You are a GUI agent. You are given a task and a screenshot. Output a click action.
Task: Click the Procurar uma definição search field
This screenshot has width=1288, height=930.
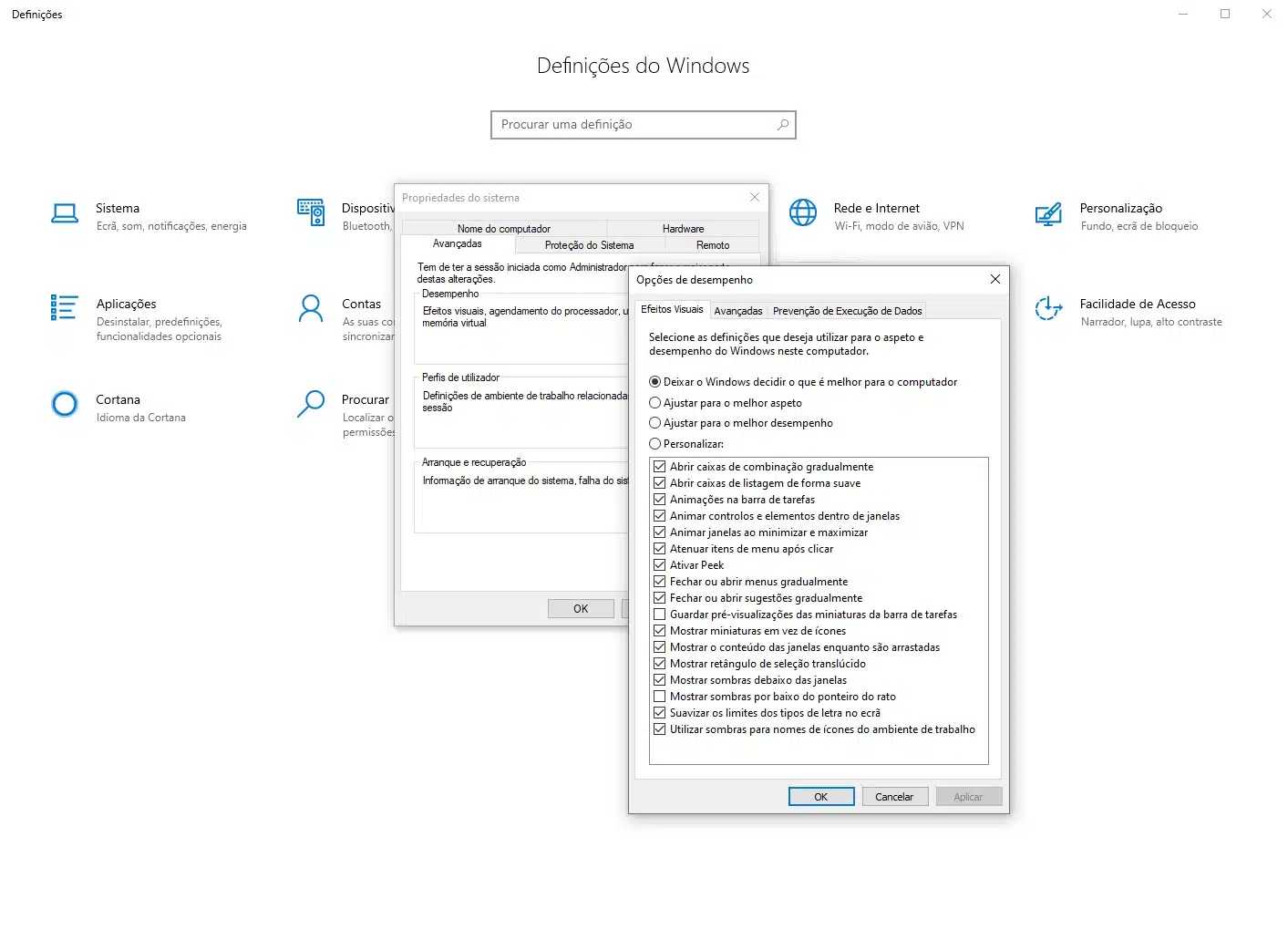point(644,125)
